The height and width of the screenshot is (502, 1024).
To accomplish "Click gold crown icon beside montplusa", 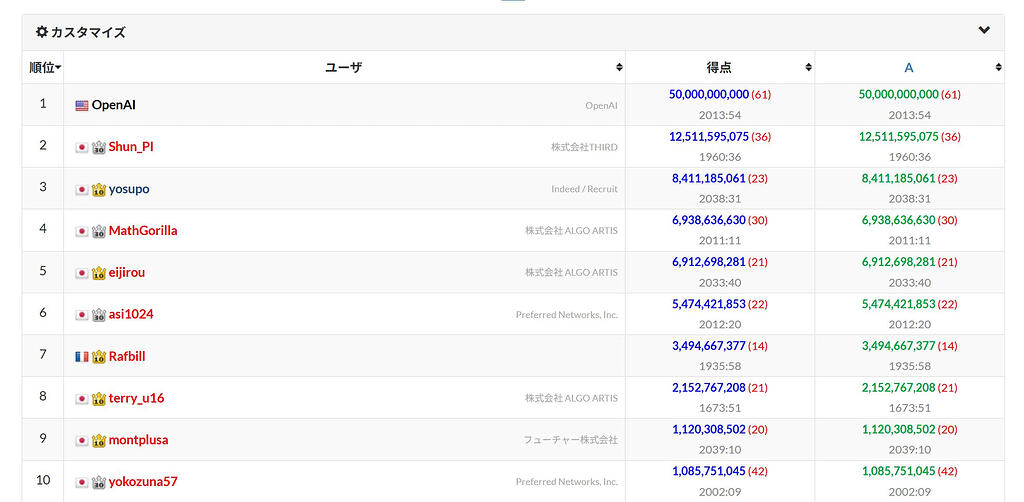I will coord(99,440).
